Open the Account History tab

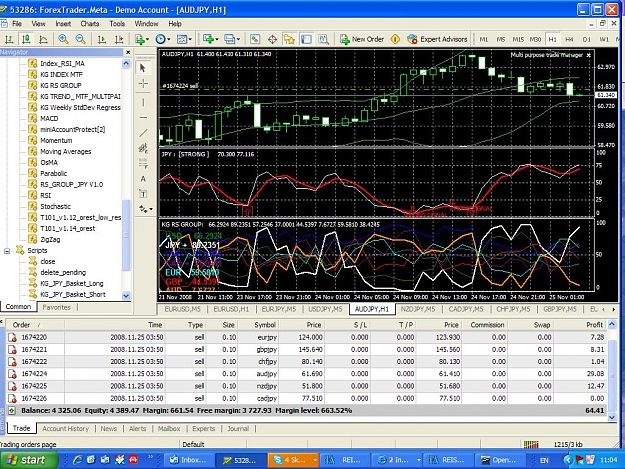[65, 429]
